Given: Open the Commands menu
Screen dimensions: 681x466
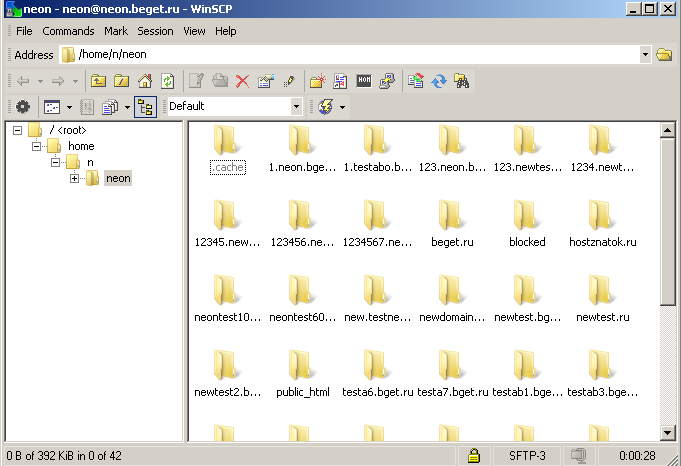Looking at the screenshot, I should tap(68, 31).
